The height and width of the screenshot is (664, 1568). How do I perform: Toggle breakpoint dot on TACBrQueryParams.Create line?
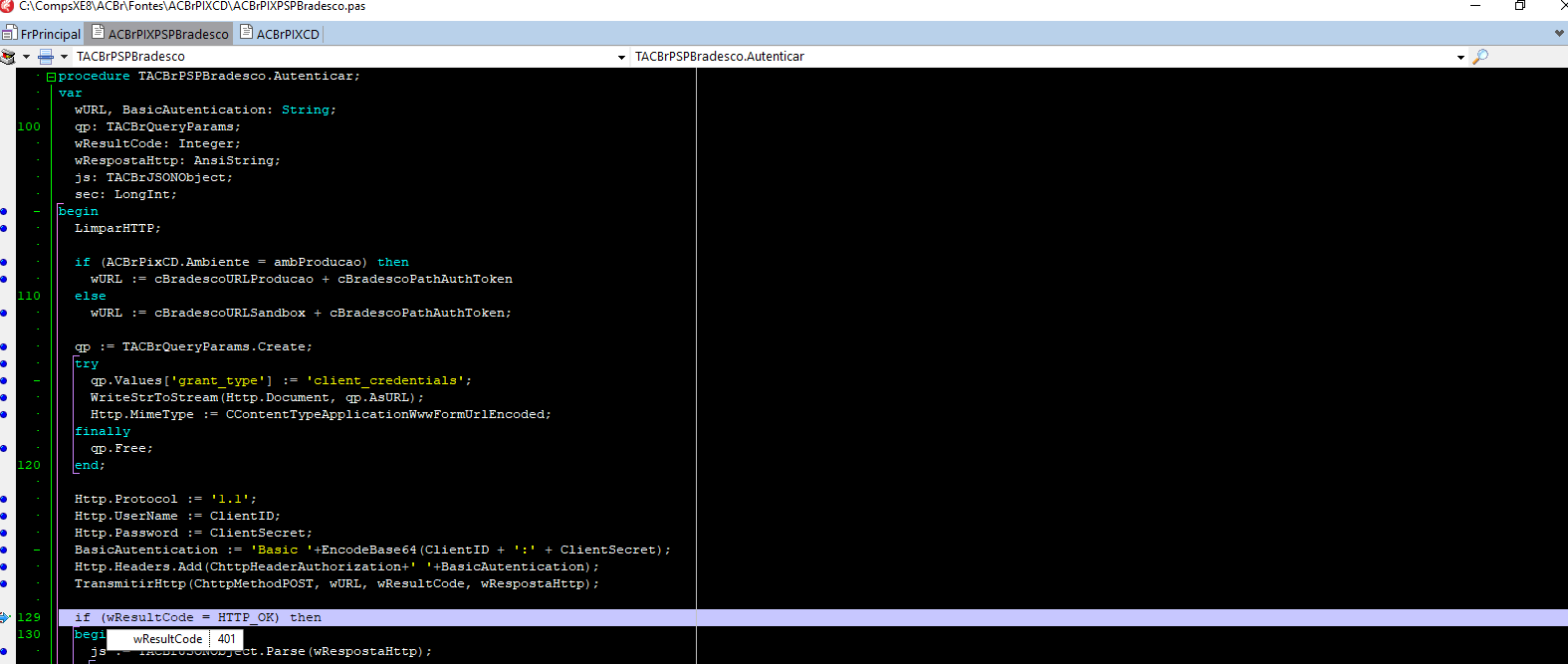pos(4,346)
